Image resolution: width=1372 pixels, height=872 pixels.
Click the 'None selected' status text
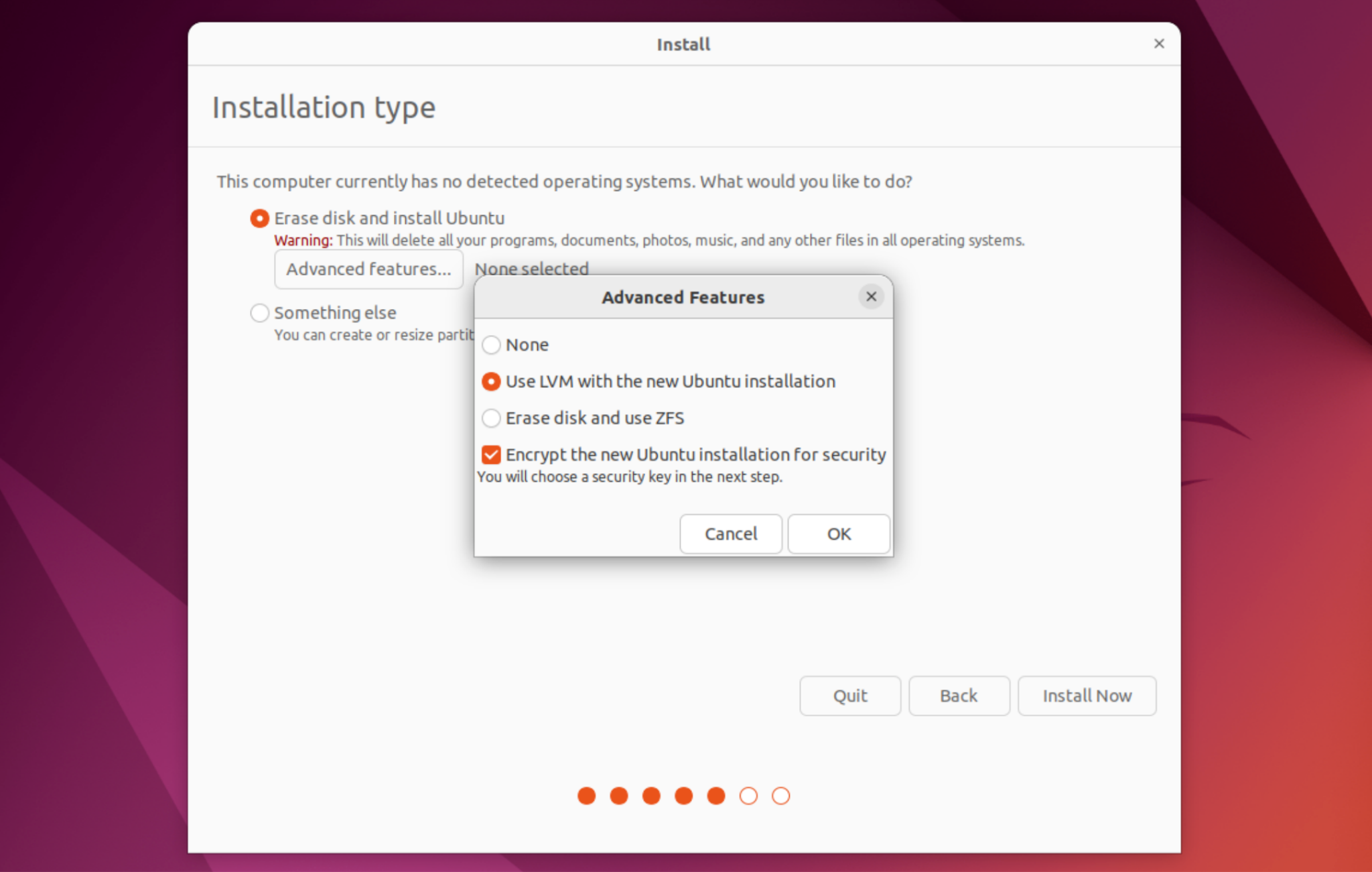click(x=531, y=269)
